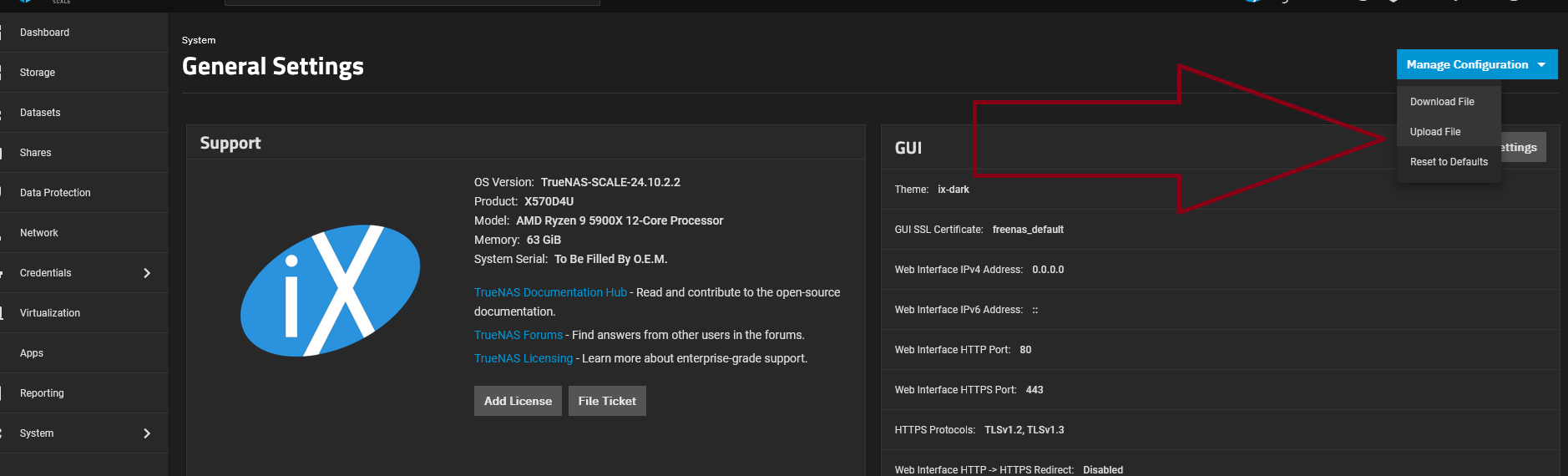Visit the TrueNAS Forums link
The height and width of the screenshot is (476, 1568).
point(518,335)
